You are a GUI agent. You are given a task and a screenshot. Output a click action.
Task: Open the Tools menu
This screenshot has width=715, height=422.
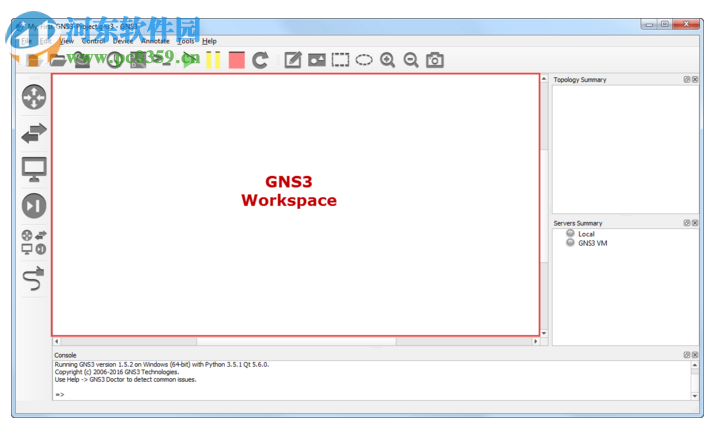[186, 41]
